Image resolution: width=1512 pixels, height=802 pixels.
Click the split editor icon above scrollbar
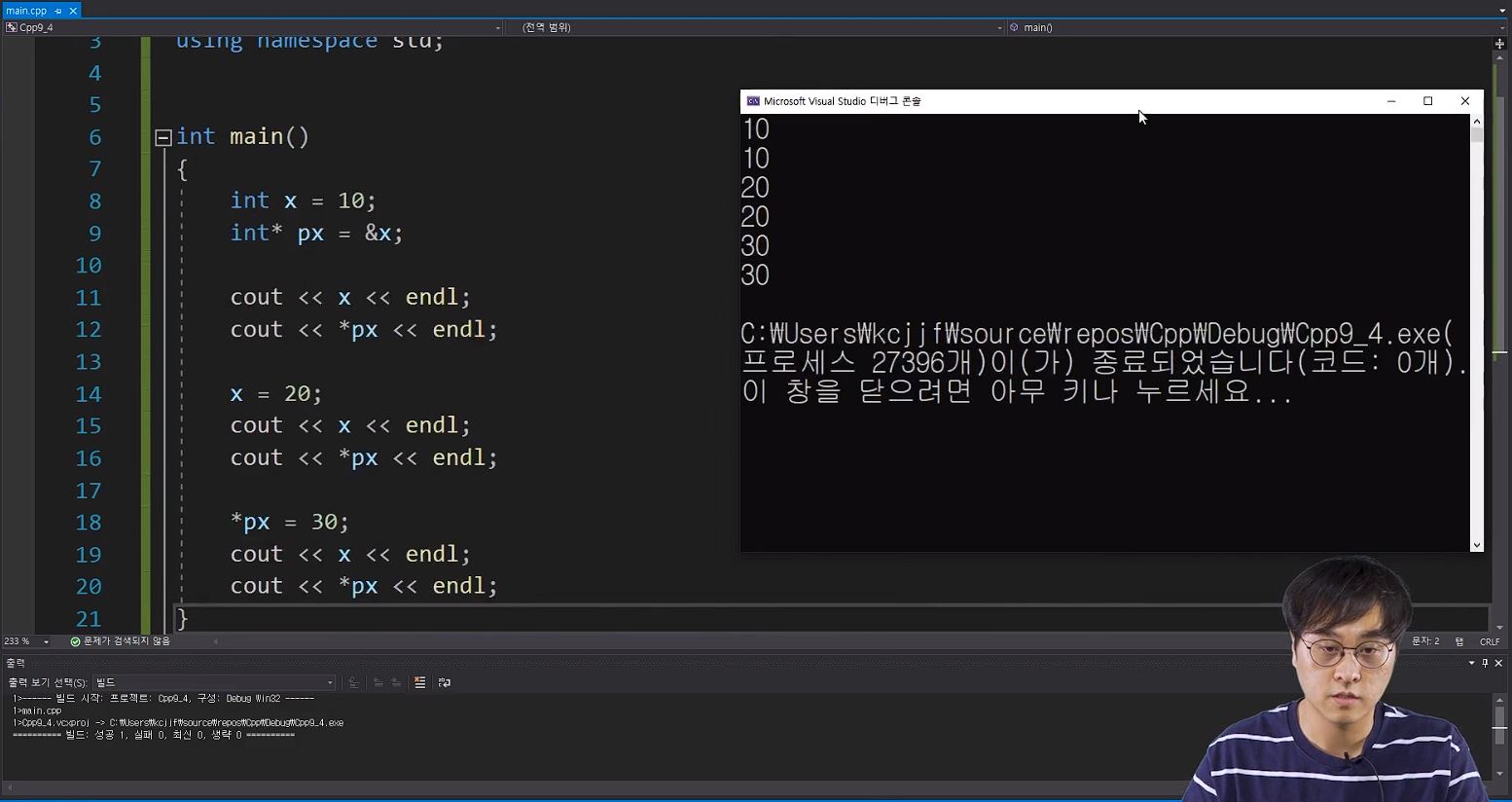pos(1499,43)
